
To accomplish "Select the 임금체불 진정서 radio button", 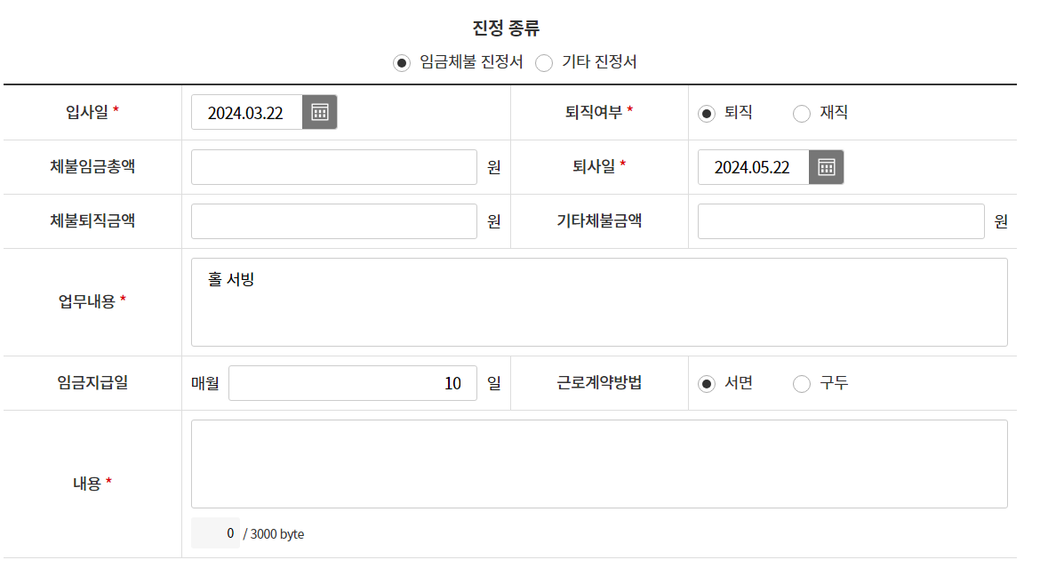I will (402, 63).
